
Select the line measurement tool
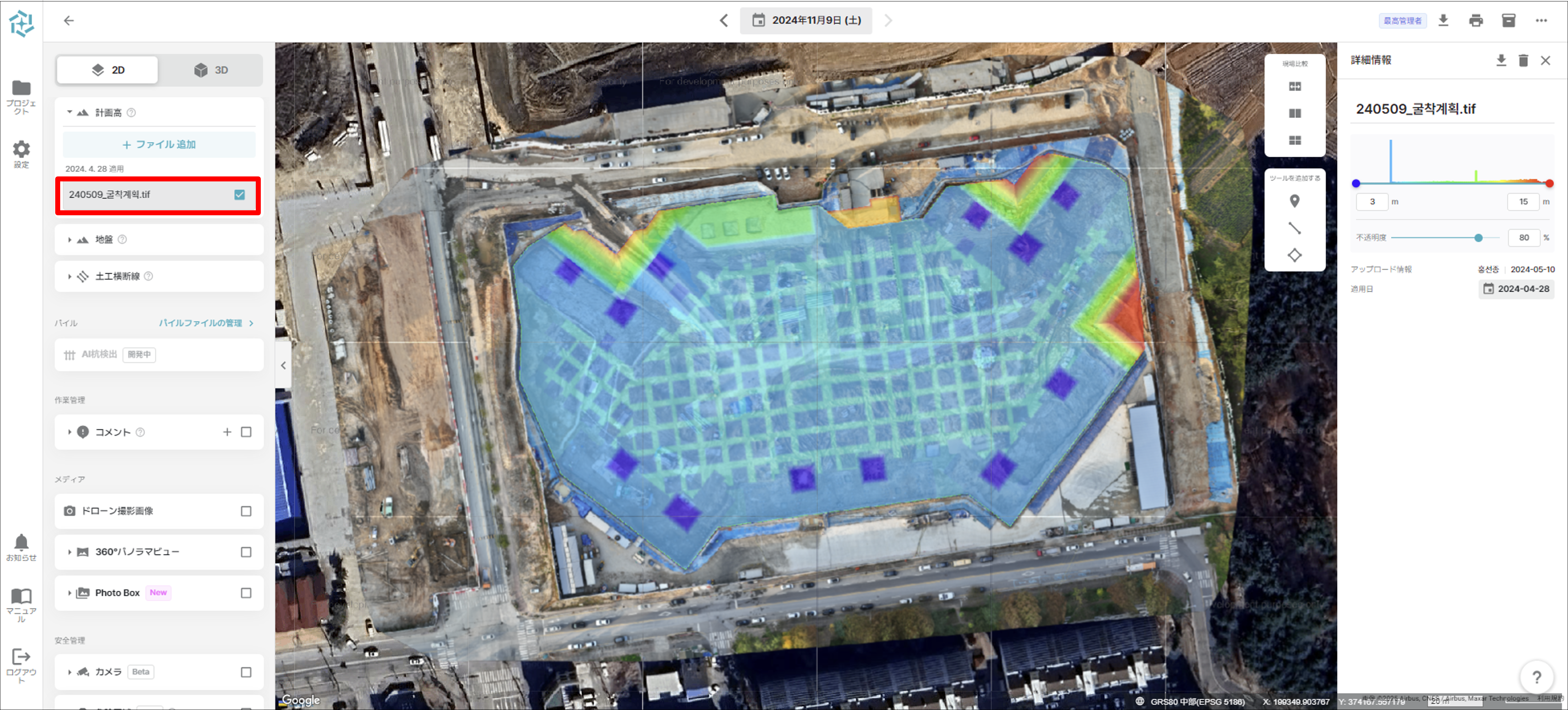pos(1294,228)
